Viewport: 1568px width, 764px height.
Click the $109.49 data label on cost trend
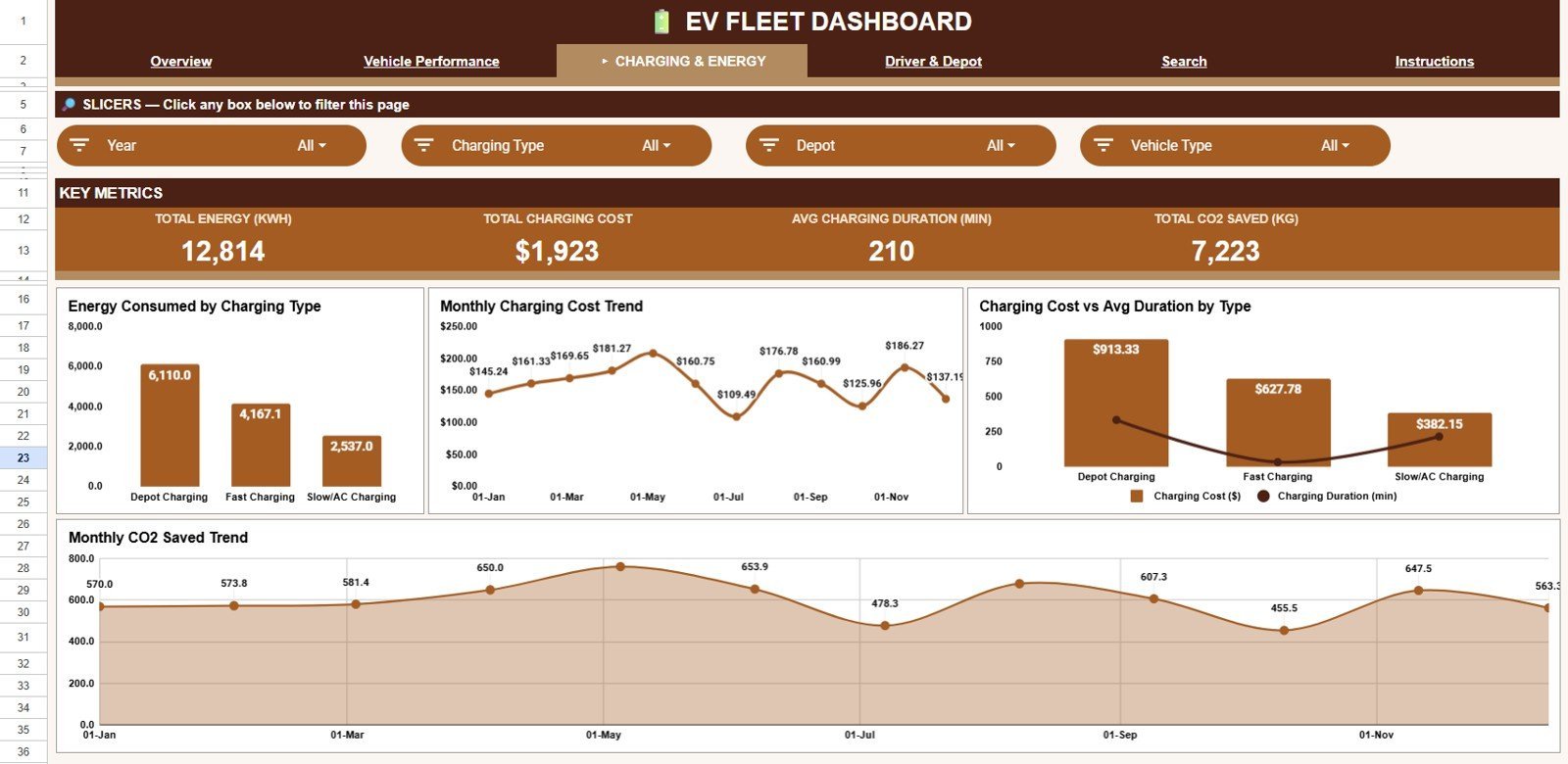tap(736, 395)
